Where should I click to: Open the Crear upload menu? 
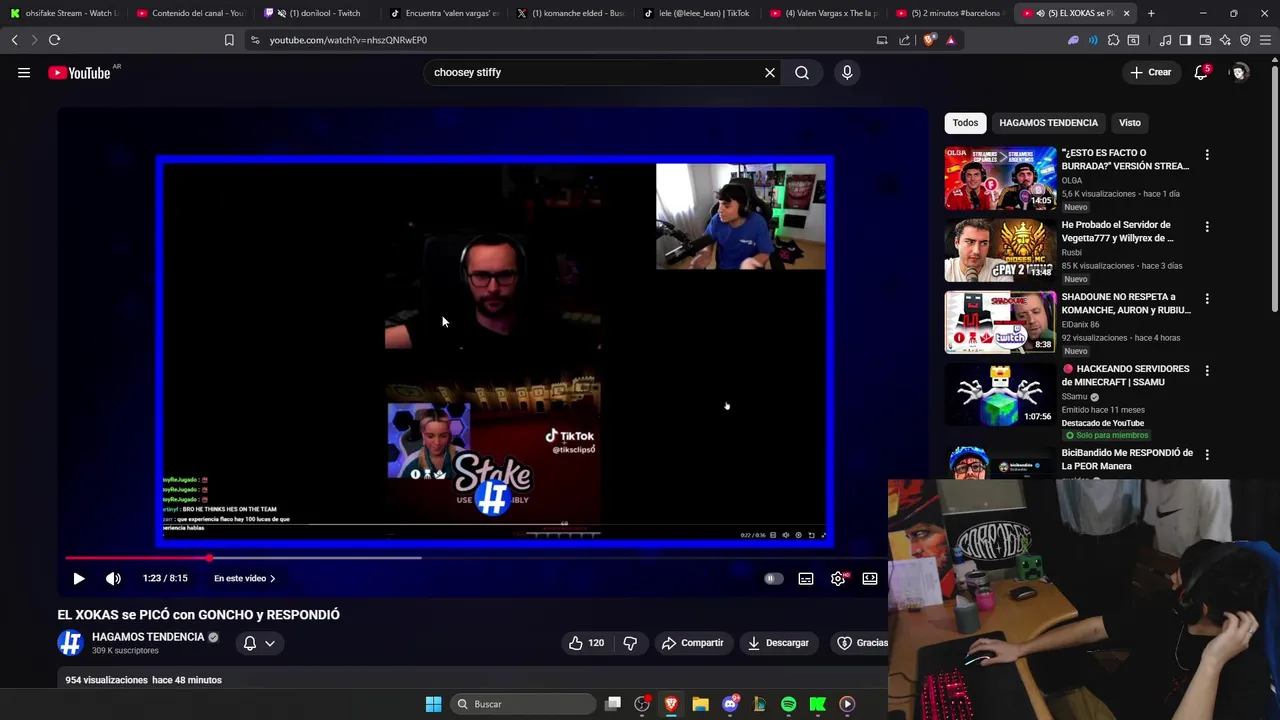pos(1150,72)
